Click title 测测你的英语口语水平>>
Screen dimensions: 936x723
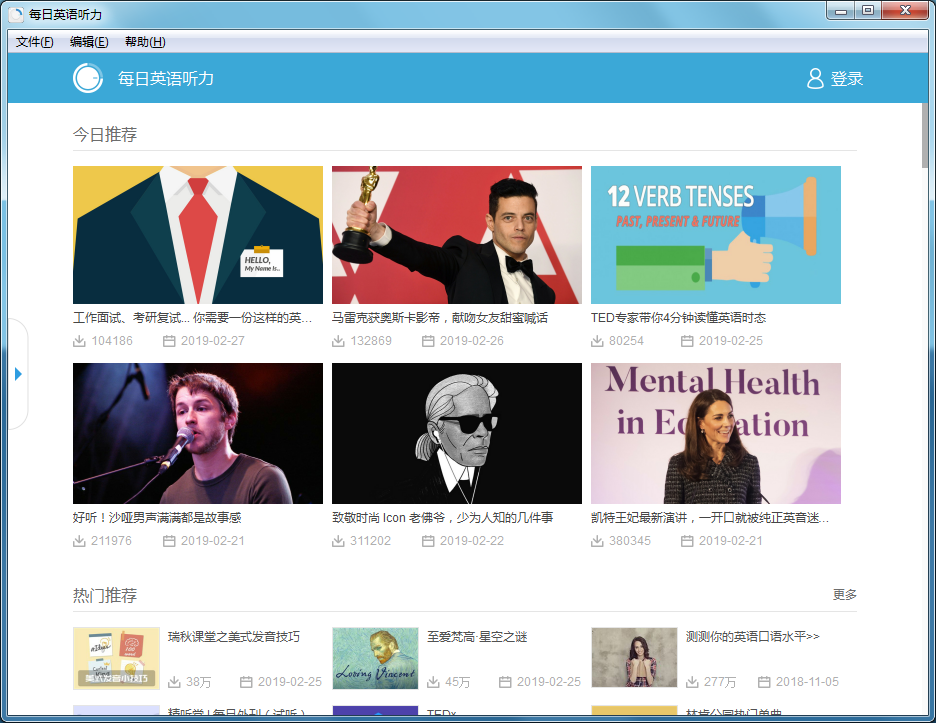(753, 636)
